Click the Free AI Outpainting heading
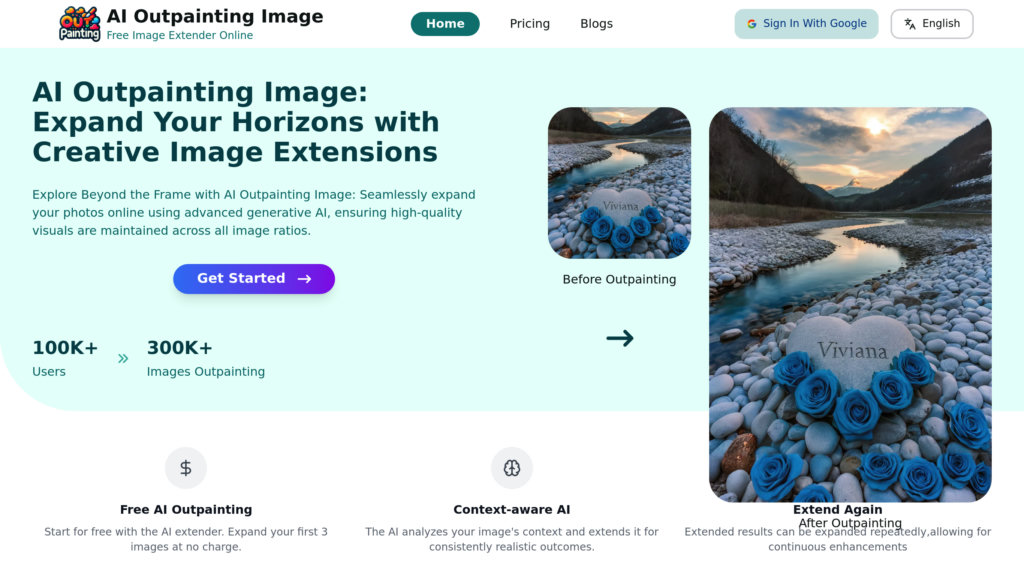 (x=186, y=510)
